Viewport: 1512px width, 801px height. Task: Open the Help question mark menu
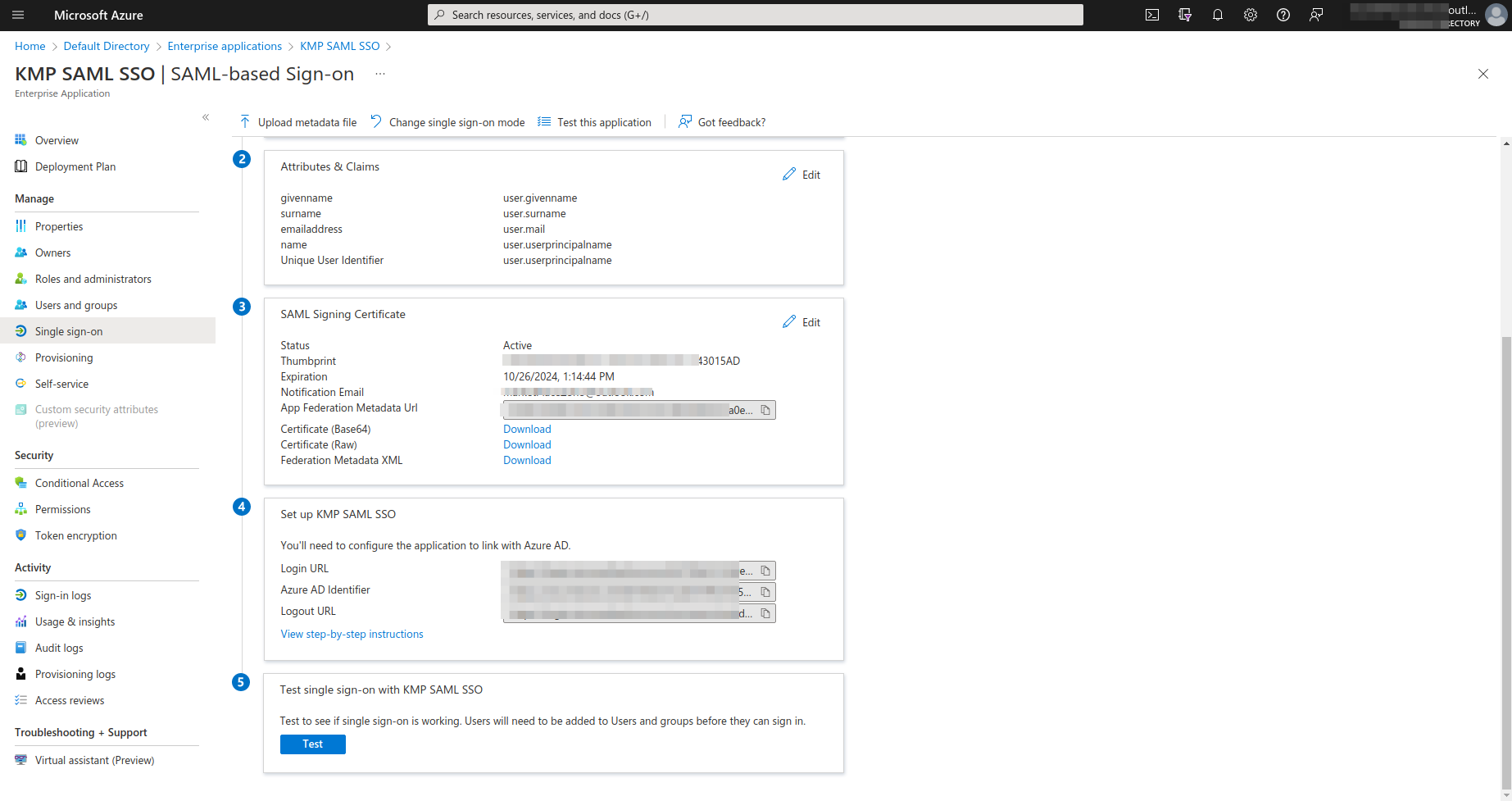click(1283, 15)
